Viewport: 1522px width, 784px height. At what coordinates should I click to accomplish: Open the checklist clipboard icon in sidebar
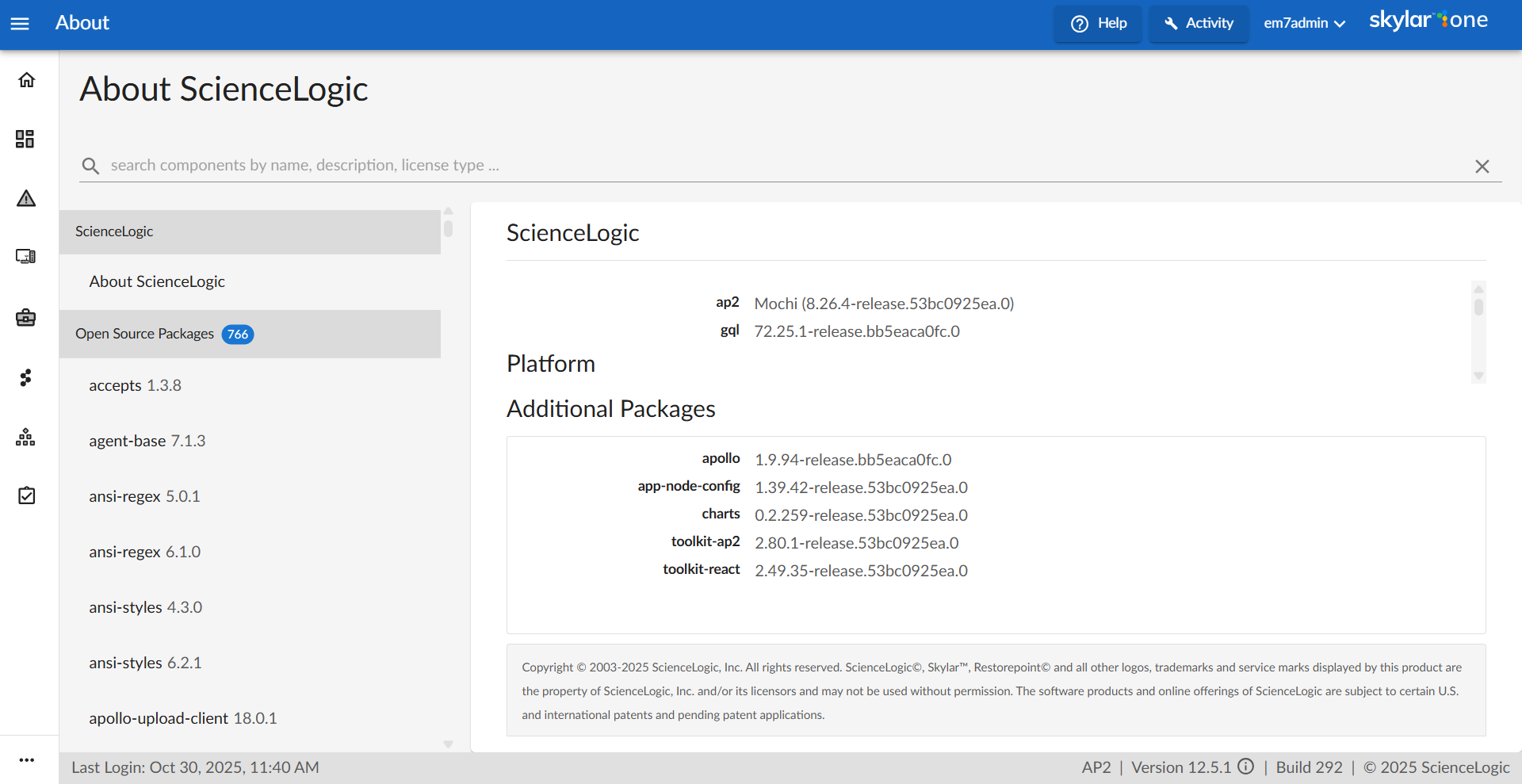coord(26,495)
